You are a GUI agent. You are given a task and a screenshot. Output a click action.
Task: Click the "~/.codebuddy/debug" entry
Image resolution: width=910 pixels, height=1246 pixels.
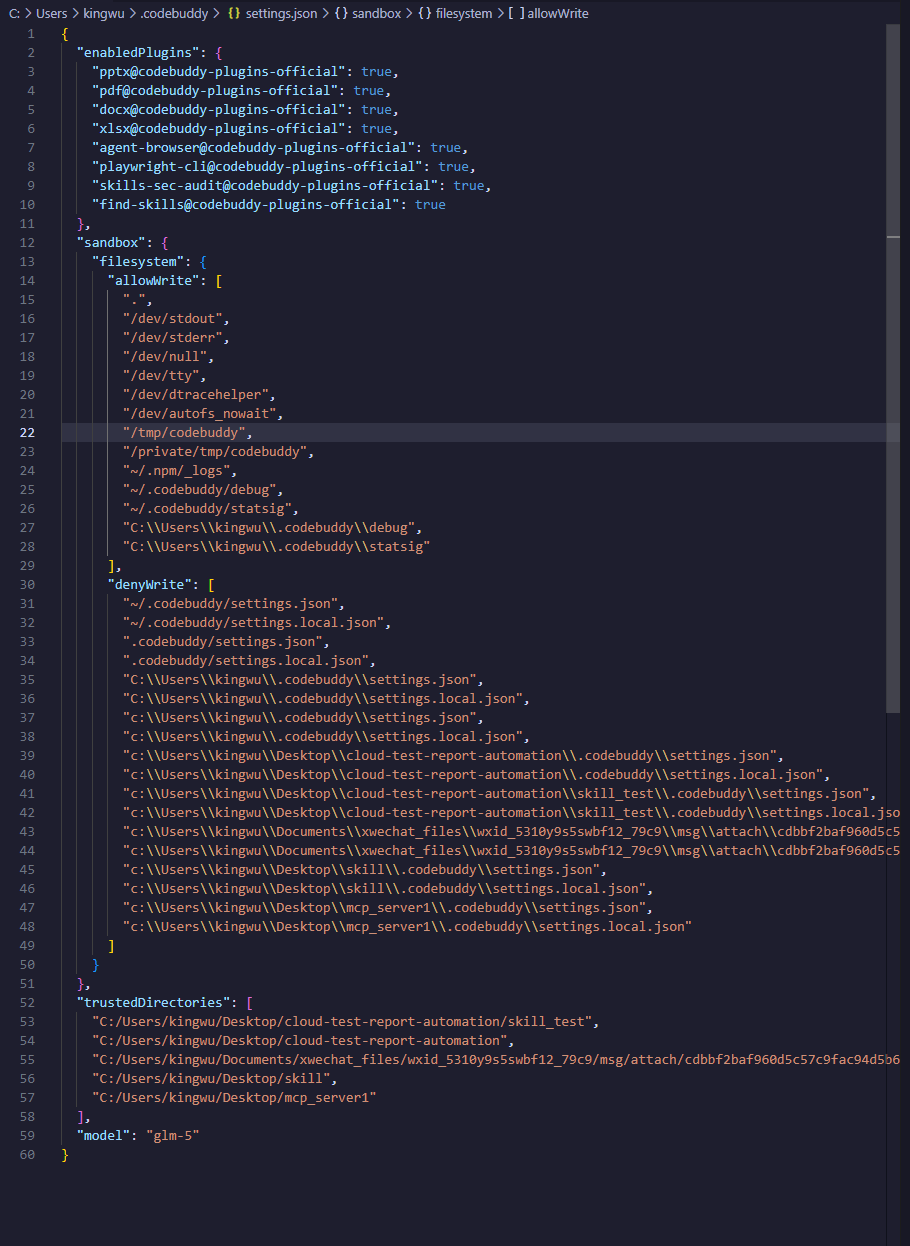point(200,489)
